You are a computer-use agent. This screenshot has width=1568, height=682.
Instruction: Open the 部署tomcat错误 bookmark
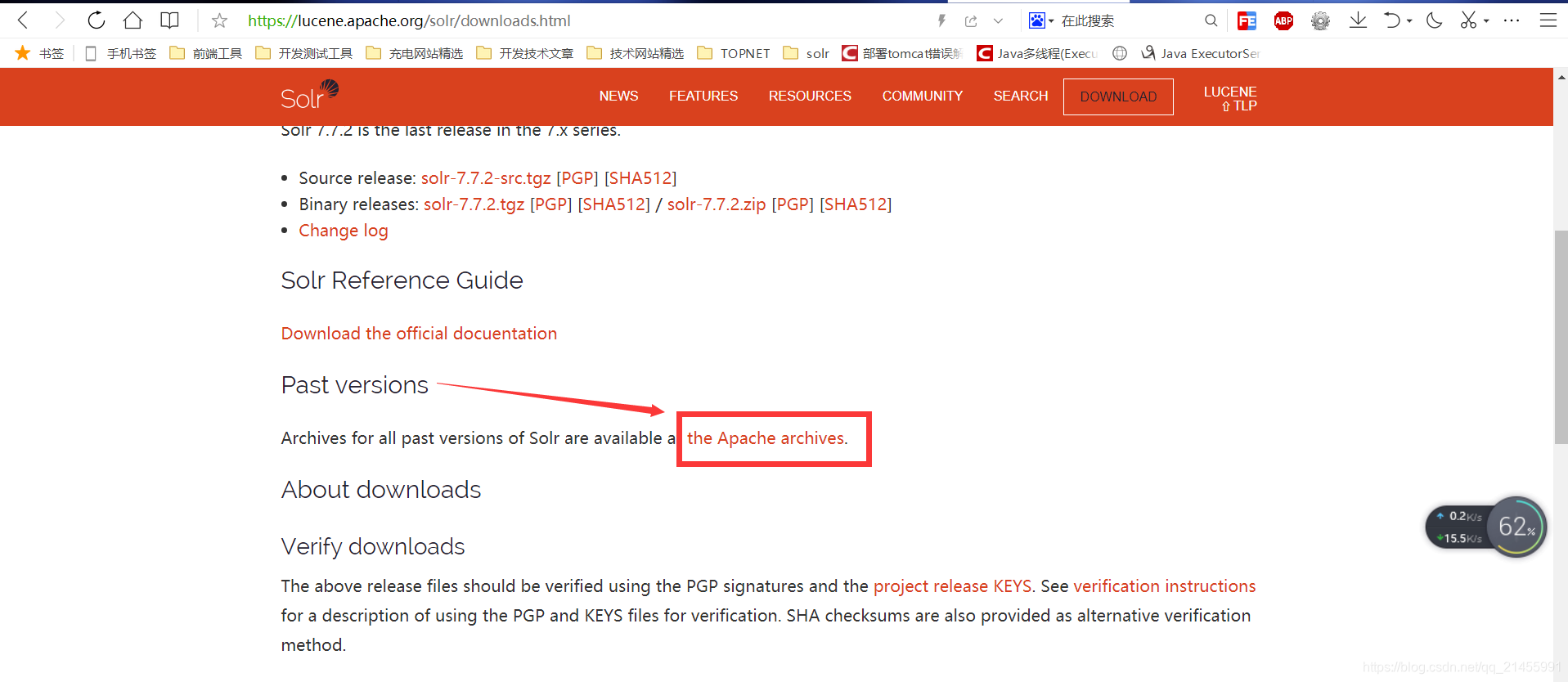tap(902, 53)
